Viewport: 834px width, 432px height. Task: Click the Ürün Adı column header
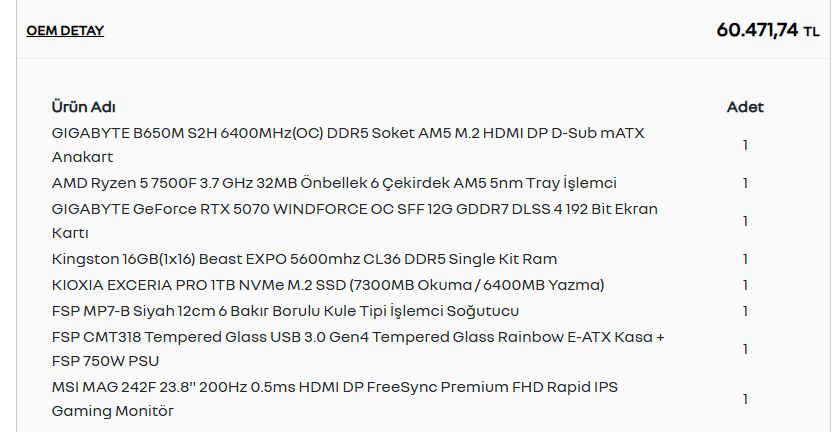[x=84, y=107]
